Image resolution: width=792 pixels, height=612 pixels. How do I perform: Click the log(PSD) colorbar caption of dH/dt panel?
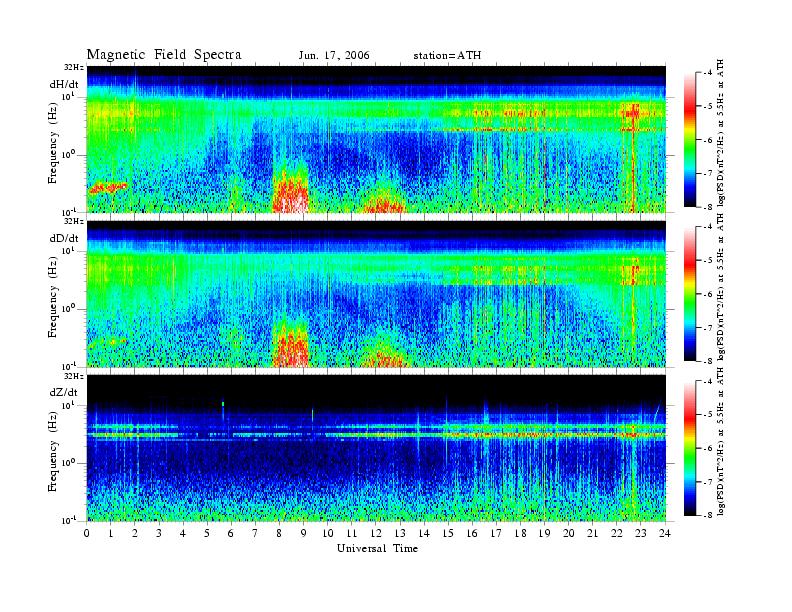pyautogui.click(x=721, y=133)
